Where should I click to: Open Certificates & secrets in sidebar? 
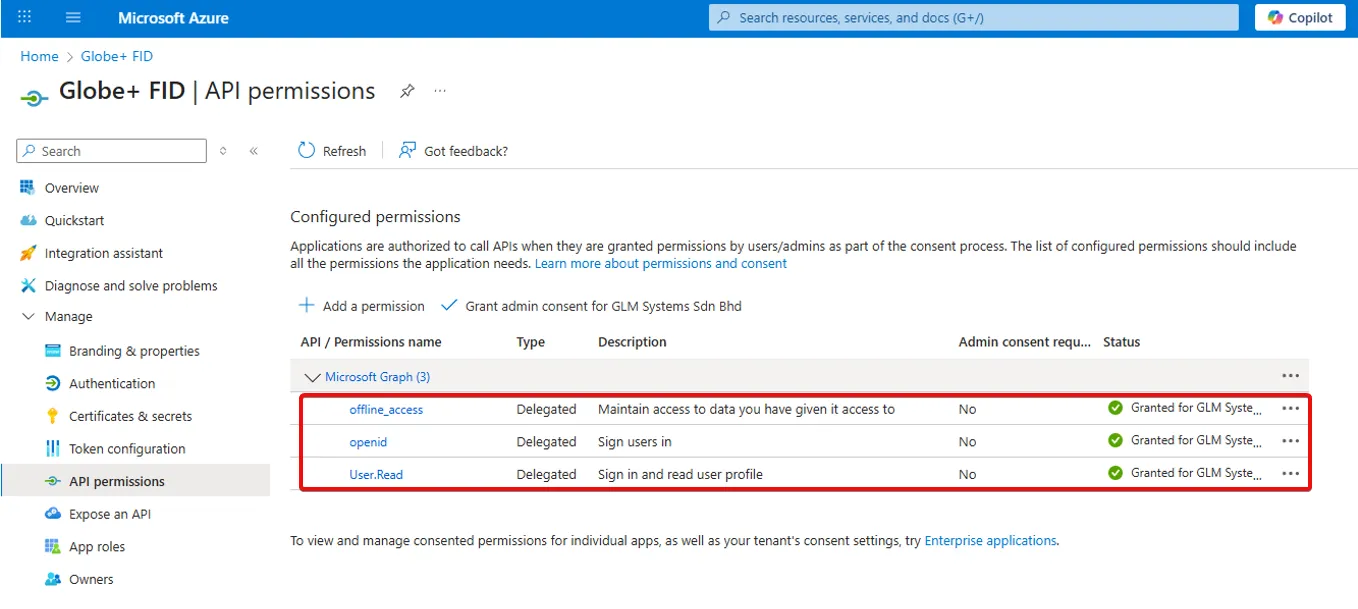click(130, 416)
